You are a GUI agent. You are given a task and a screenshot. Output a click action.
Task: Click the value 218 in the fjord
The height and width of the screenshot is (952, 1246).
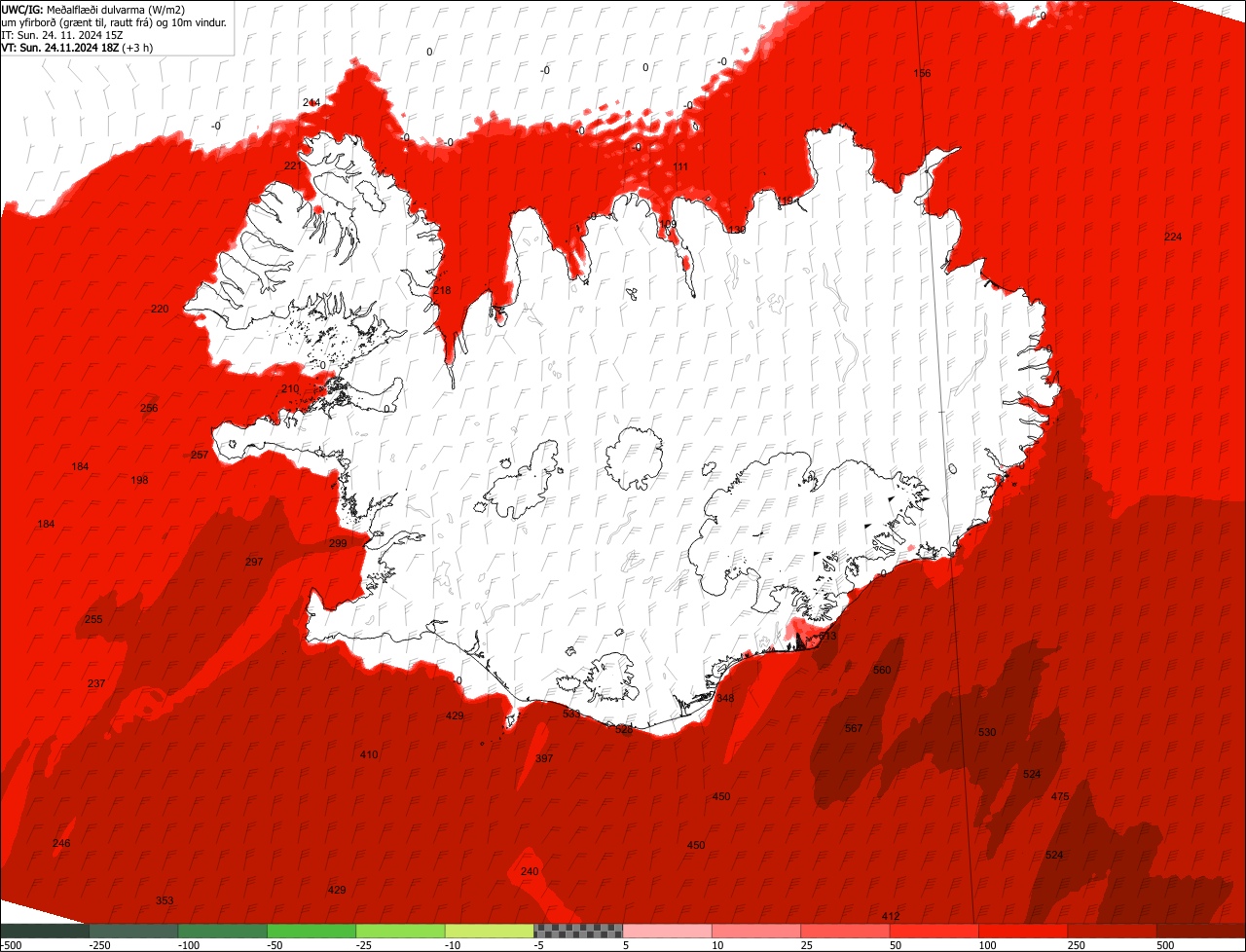click(442, 291)
